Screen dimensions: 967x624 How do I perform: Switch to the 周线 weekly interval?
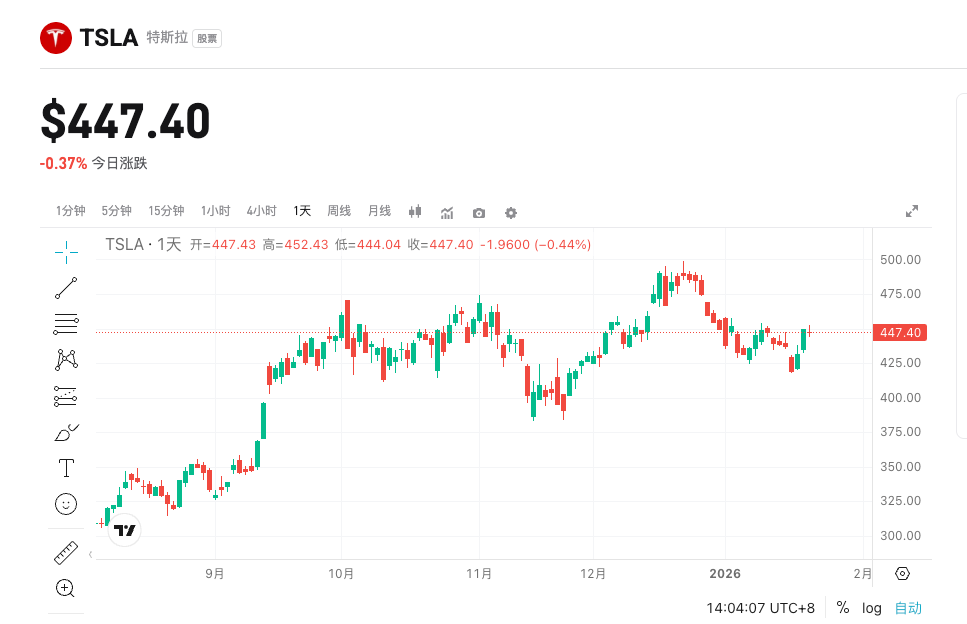click(x=338, y=211)
